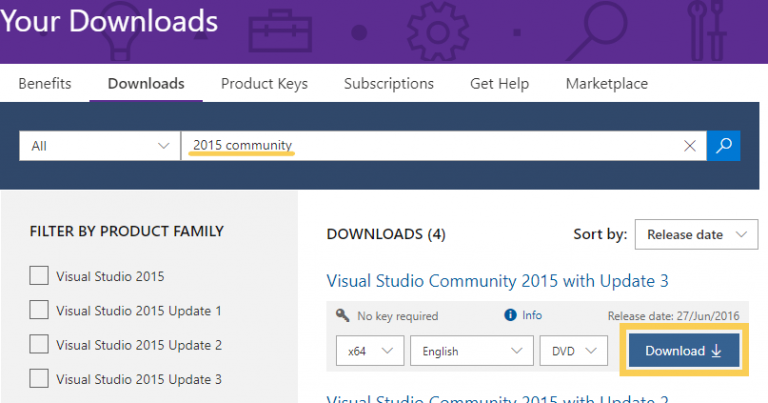The width and height of the screenshot is (768, 403).
Task: Expand the Sort by Release date dropdown
Action: (696, 235)
